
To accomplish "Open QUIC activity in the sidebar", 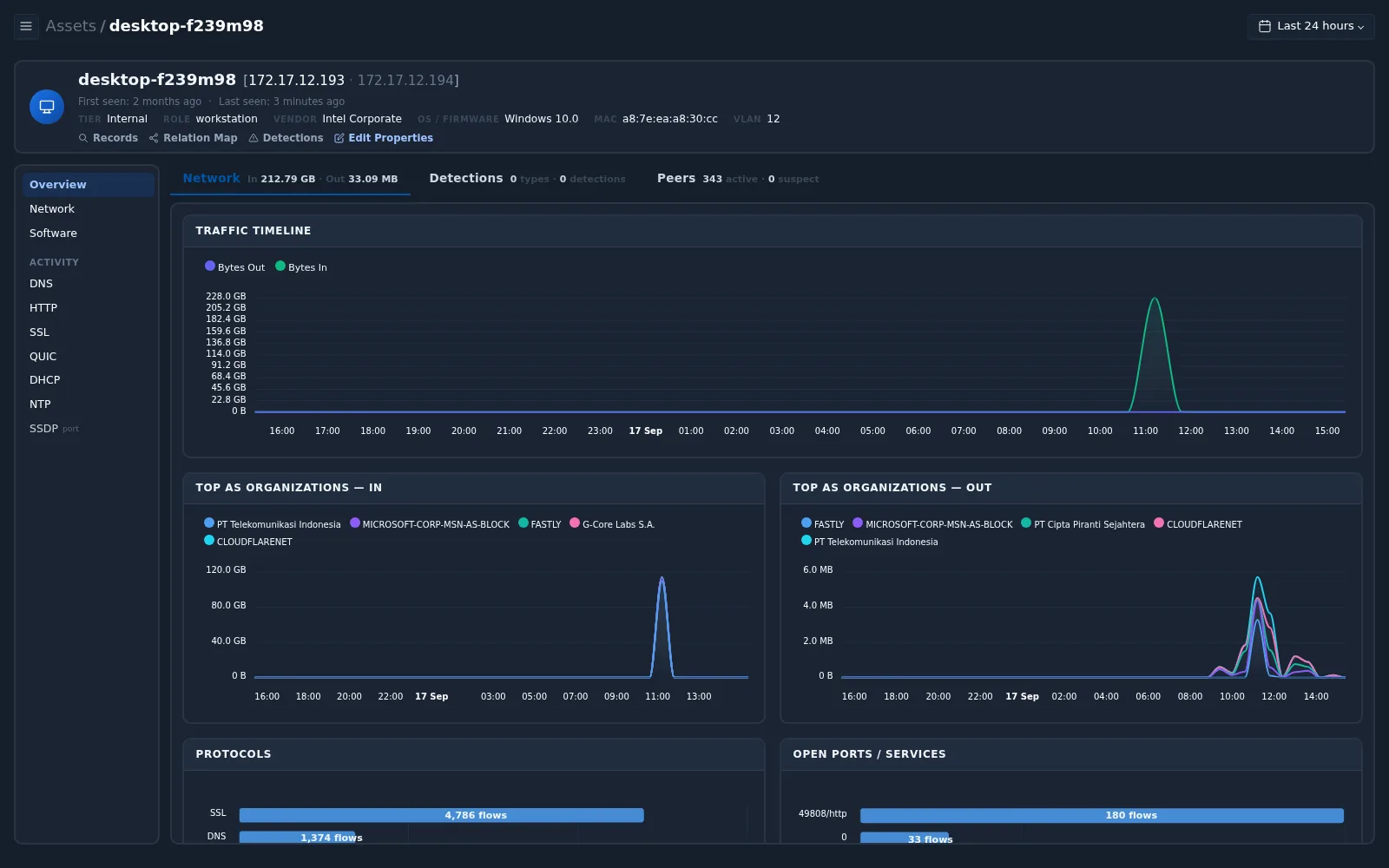I will coord(88,357).
